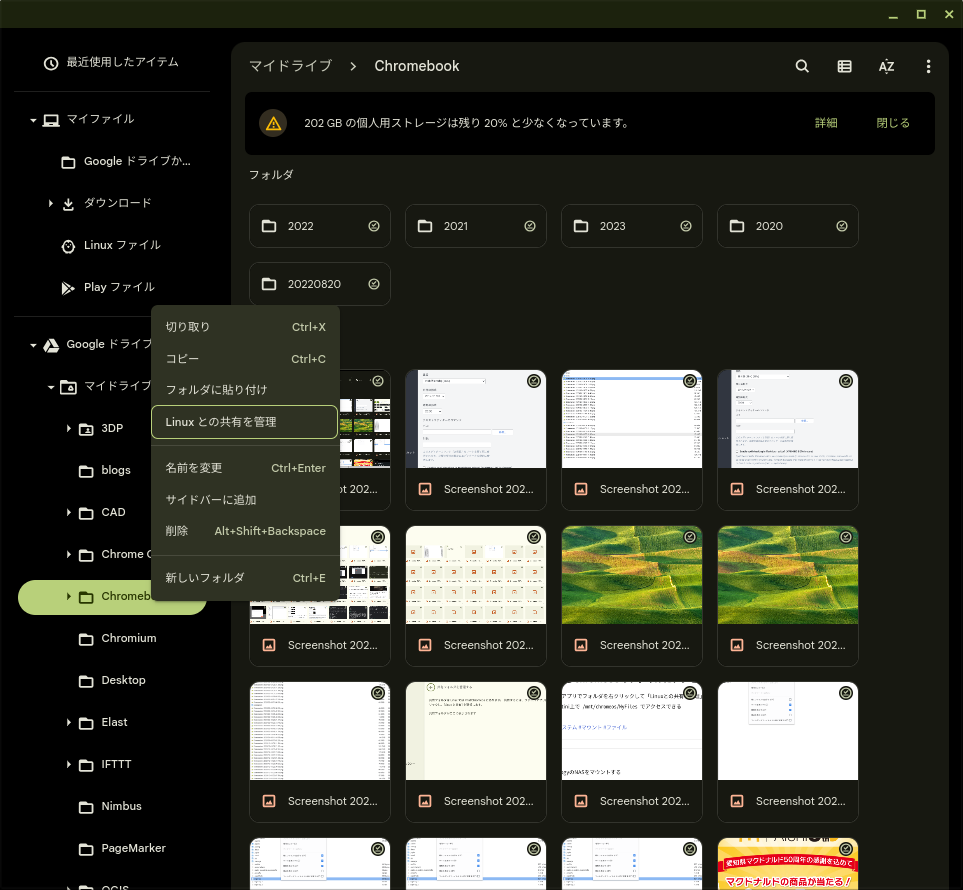Dismiss the banner with 閉じる

pyautogui.click(x=892, y=123)
